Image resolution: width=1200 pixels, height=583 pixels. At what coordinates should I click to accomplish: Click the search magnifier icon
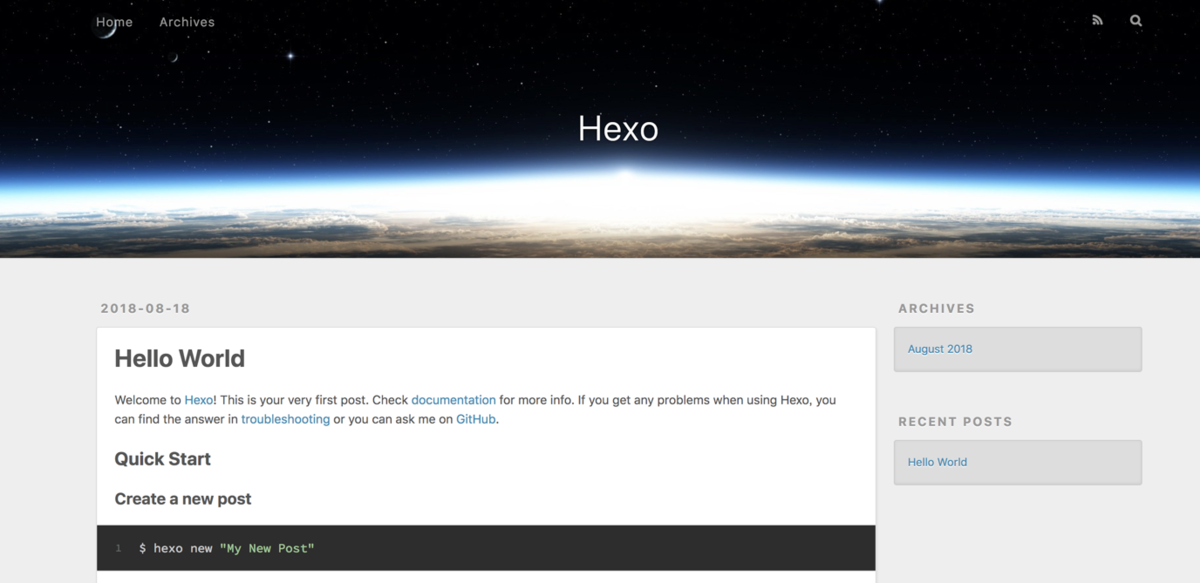click(x=1136, y=20)
